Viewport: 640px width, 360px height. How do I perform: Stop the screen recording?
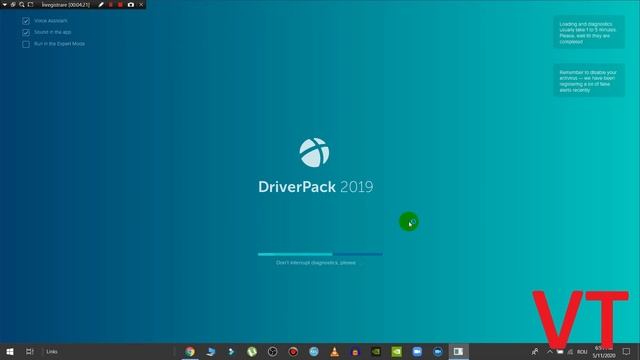coord(120,4)
